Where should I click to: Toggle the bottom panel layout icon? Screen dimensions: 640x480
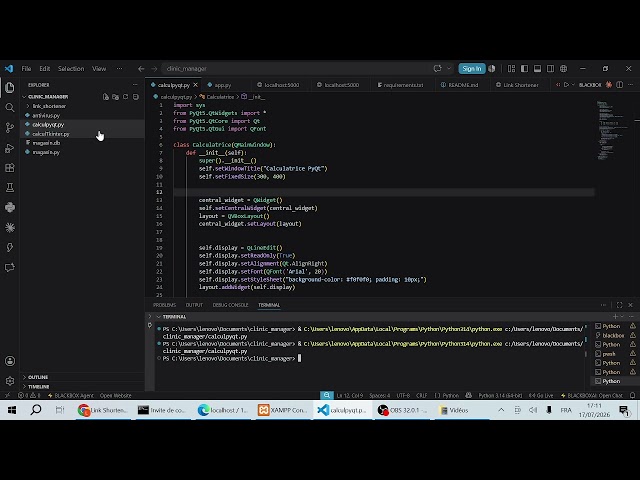(x=537, y=69)
